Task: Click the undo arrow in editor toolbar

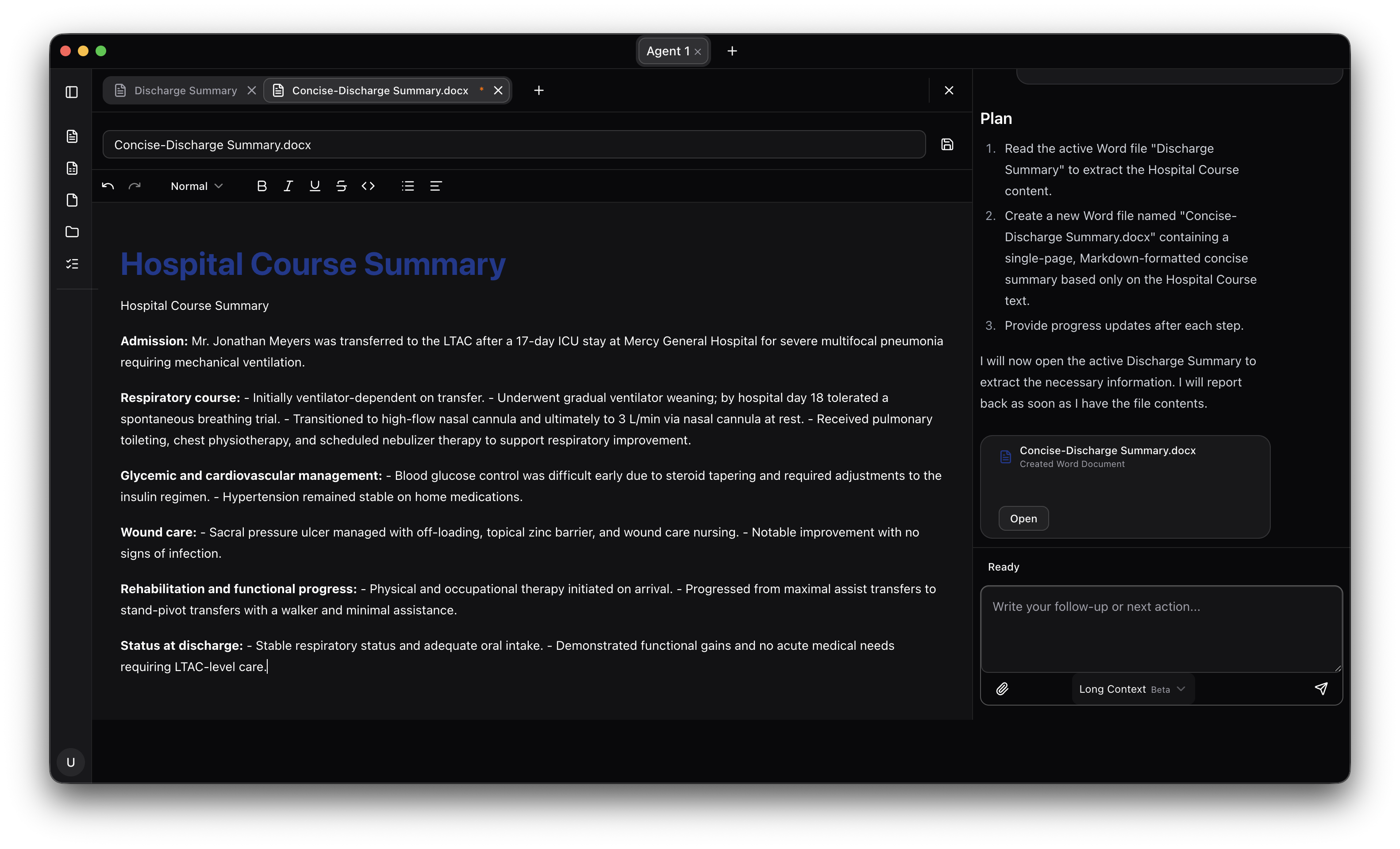Action: pyautogui.click(x=108, y=186)
